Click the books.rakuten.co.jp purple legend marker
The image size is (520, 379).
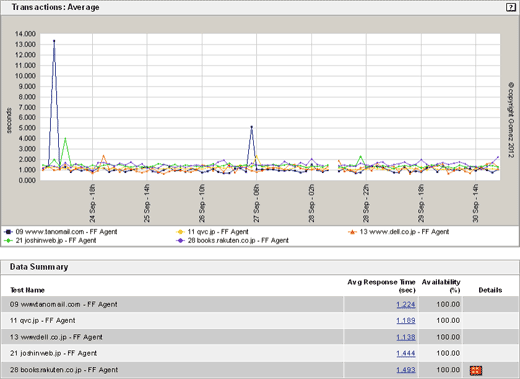[x=180, y=240]
